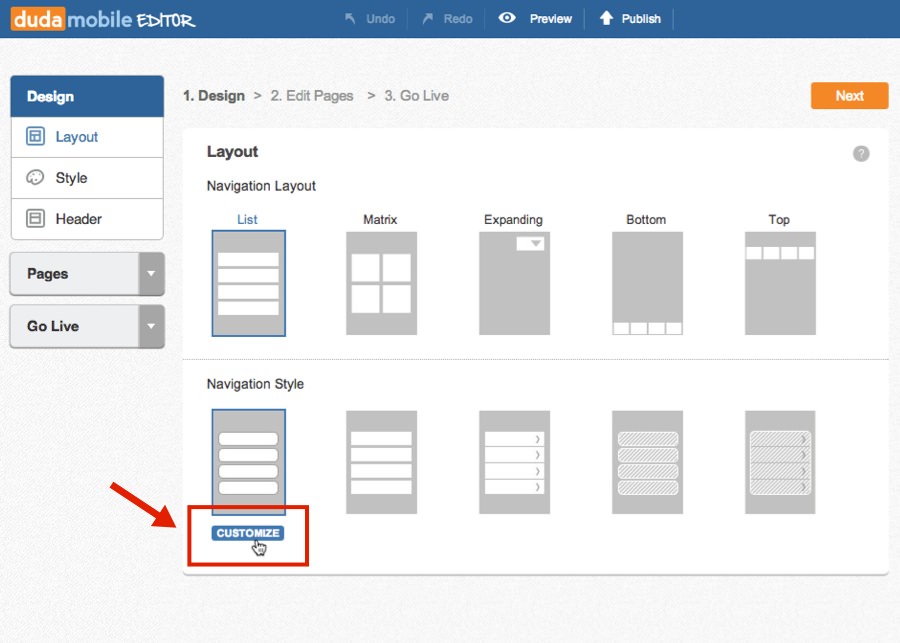Click the Publish text button

[641, 19]
